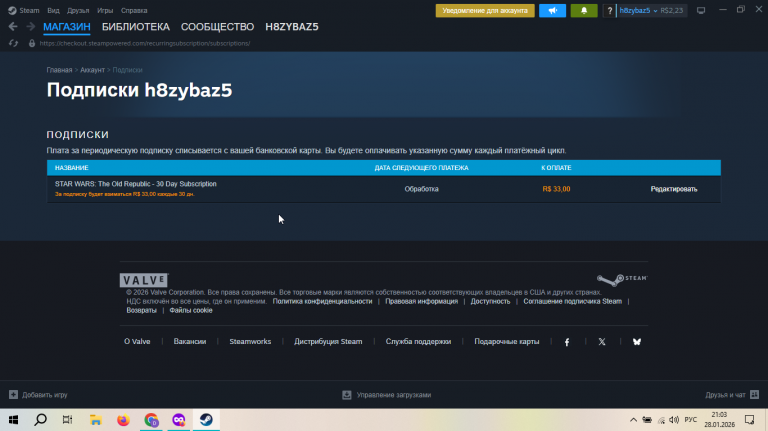768x431 pixels.
Task: Open File Explorer from taskbar
Action: [96, 420]
